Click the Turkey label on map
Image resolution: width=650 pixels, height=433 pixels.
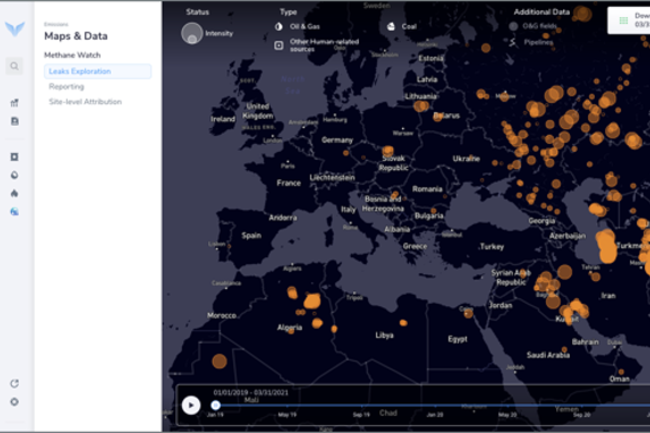492,247
